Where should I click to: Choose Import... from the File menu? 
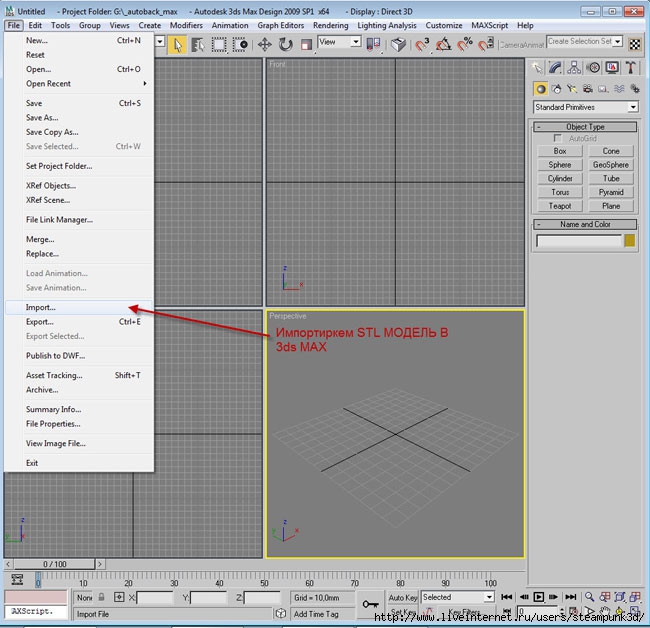[80, 308]
